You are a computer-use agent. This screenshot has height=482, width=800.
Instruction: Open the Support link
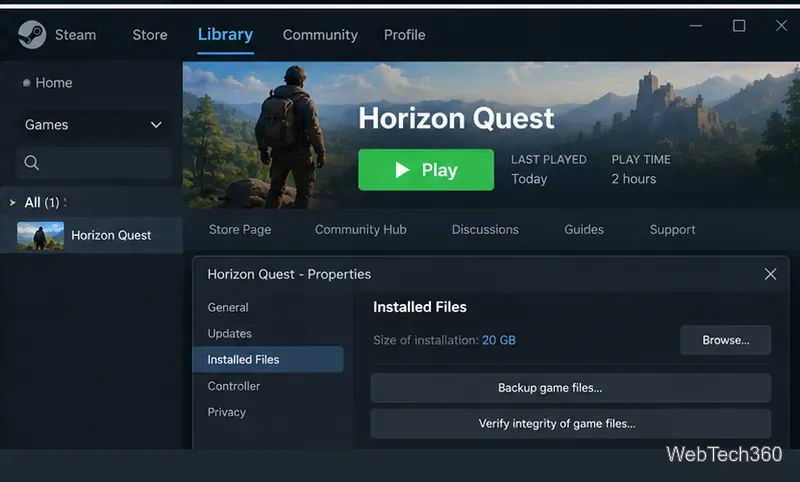pos(672,230)
